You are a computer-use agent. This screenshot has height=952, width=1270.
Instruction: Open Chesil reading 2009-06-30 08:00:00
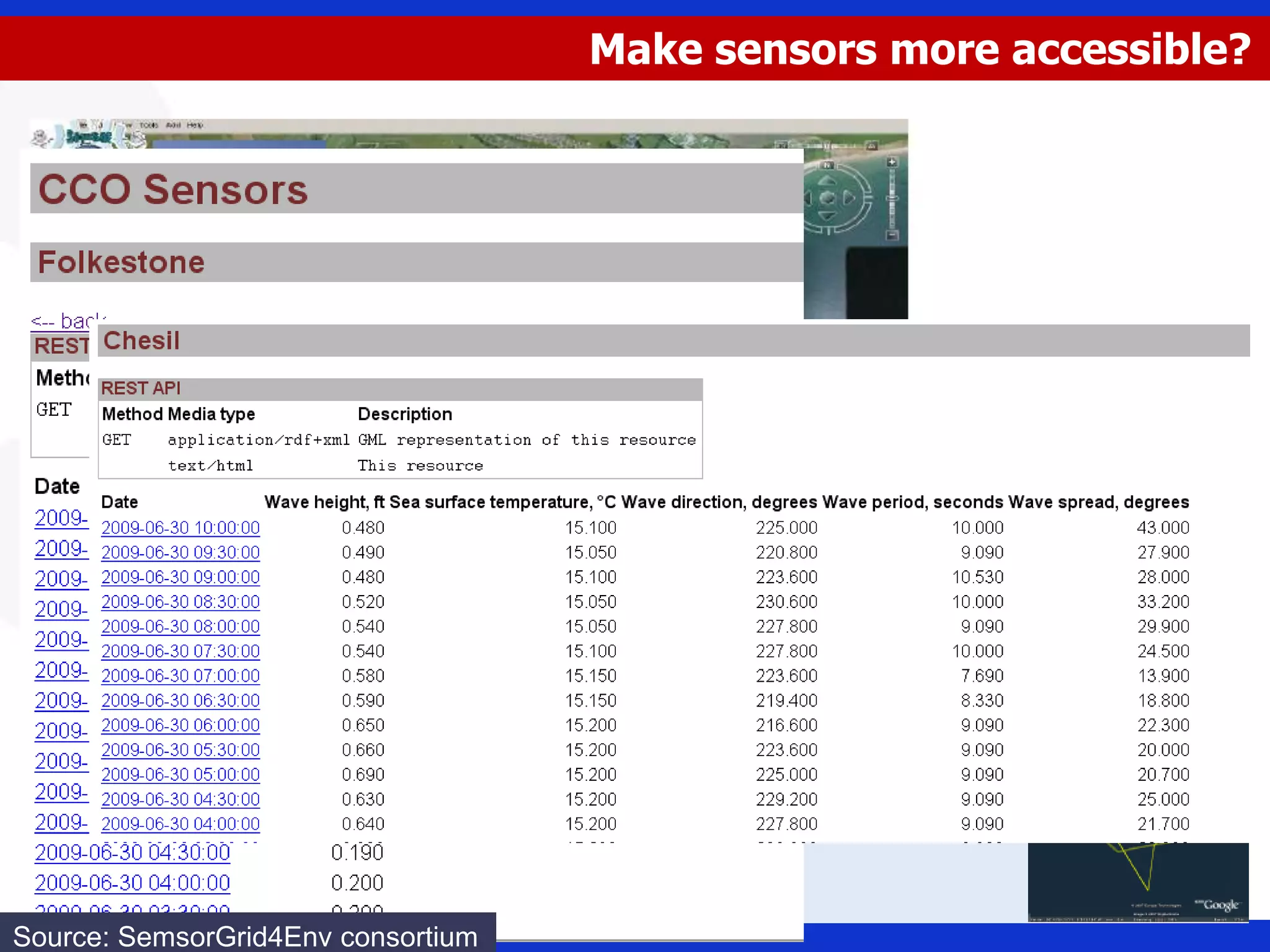click(x=180, y=627)
